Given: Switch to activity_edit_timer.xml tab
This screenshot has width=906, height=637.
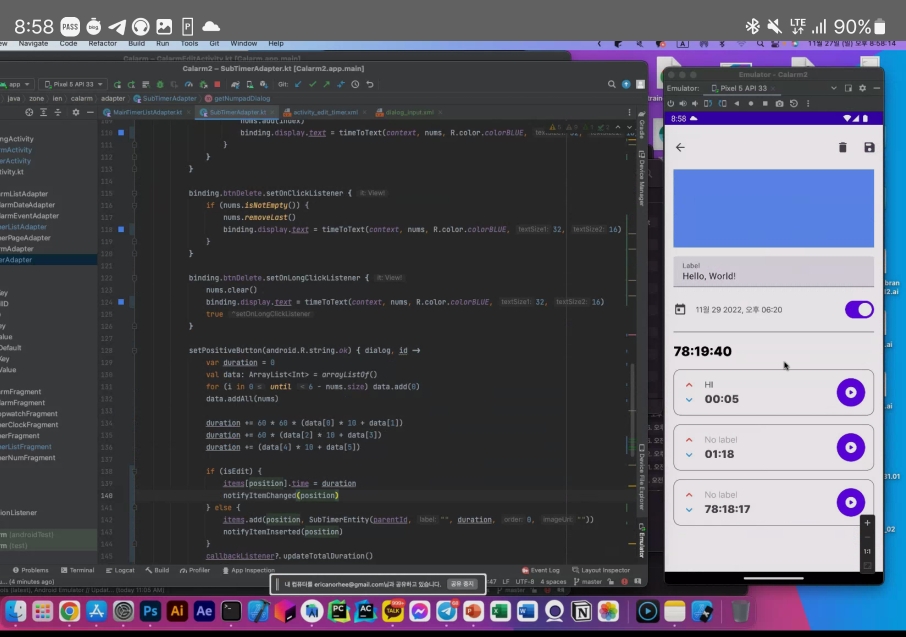Looking at the screenshot, I should pyautogui.click(x=325, y=112).
